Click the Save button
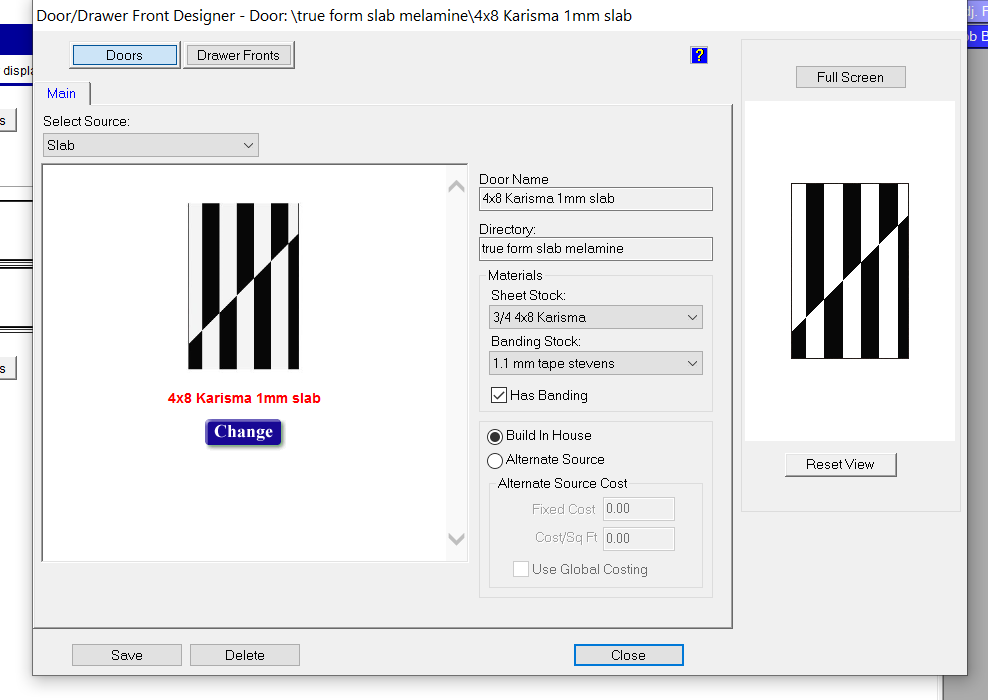The width and height of the screenshot is (988, 700). pos(127,655)
